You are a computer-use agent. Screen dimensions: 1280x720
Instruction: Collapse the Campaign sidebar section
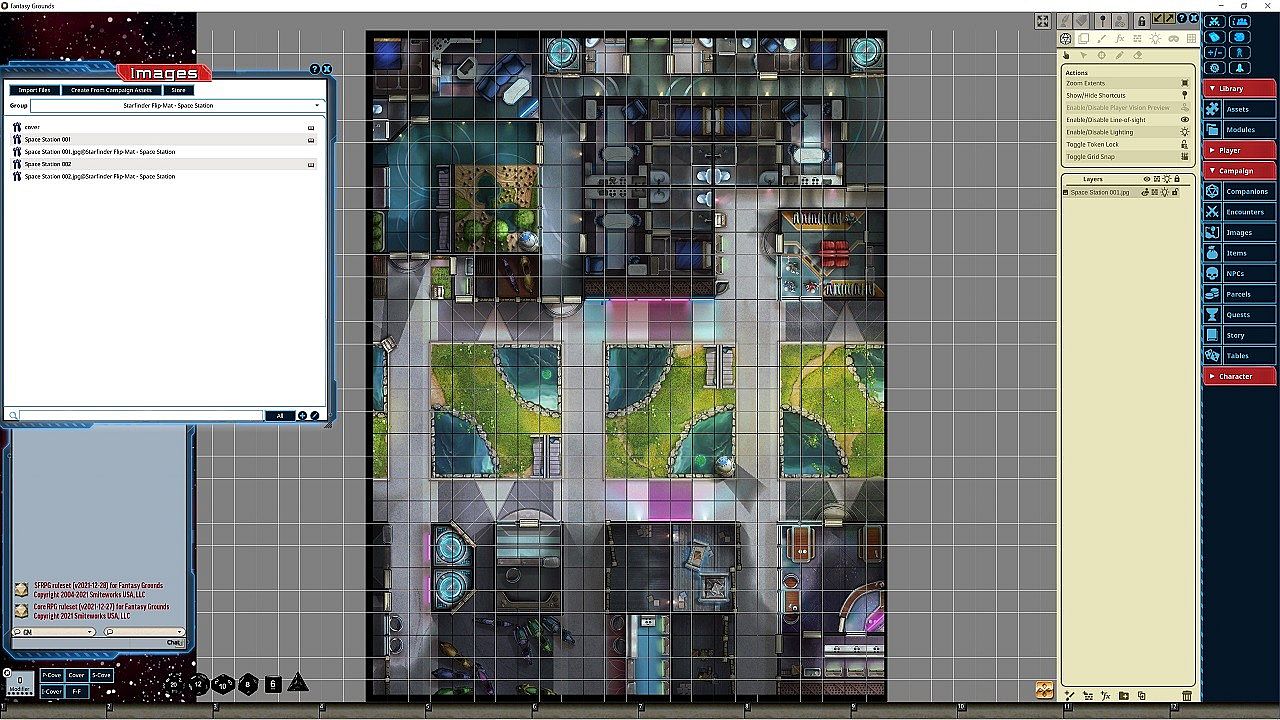[x=1239, y=171]
